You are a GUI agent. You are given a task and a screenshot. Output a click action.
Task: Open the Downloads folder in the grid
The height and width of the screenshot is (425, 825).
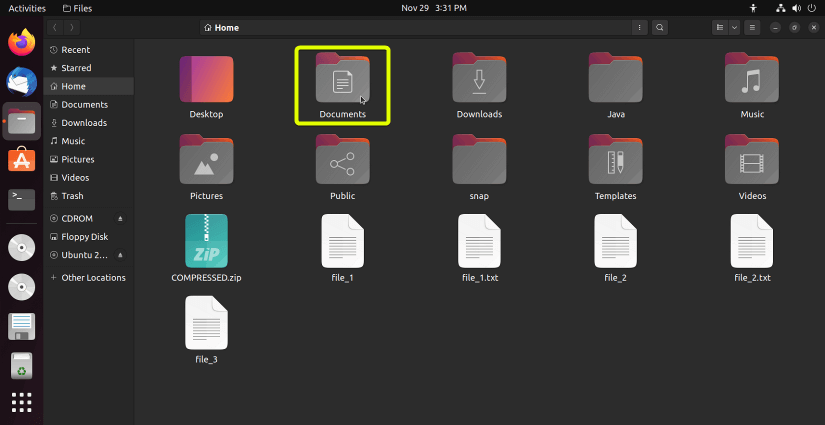point(479,77)
